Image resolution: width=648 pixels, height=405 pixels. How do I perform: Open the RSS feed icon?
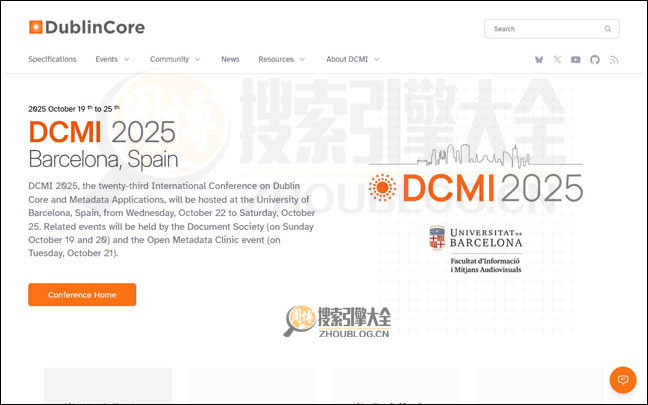(614, 60)
